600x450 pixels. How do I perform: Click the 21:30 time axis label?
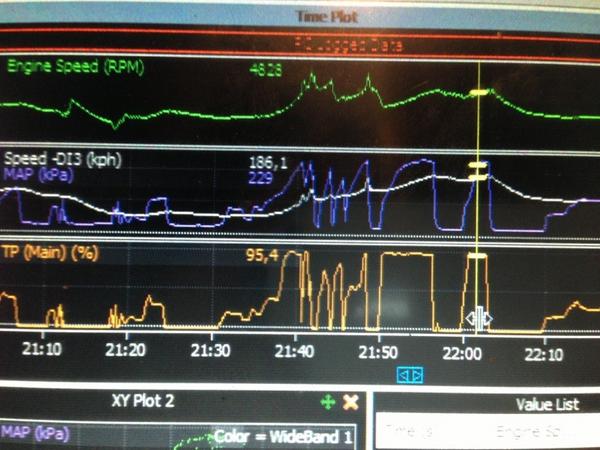tap(210, 351)
